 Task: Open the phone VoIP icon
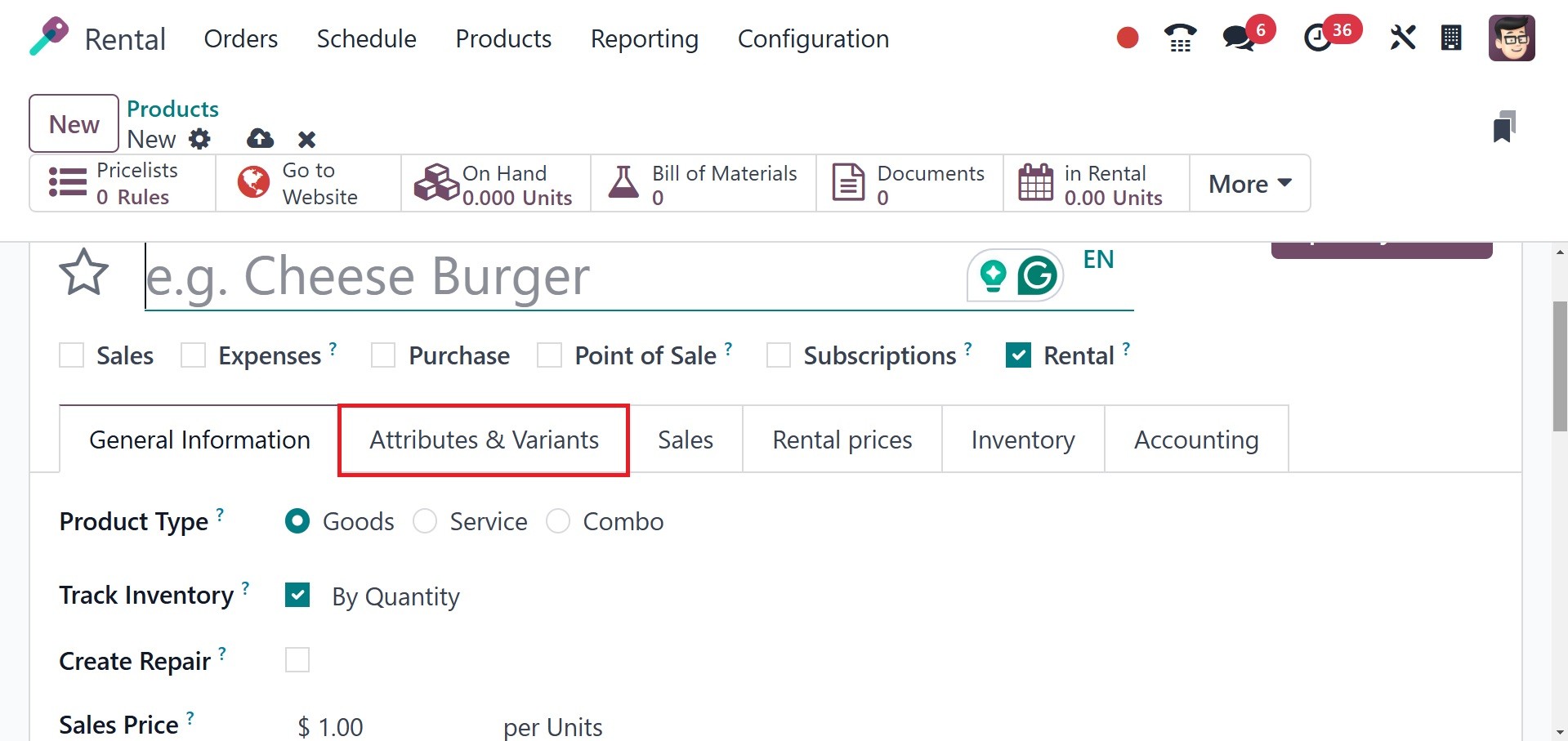pyautogui.click(x=1180, y=38)
